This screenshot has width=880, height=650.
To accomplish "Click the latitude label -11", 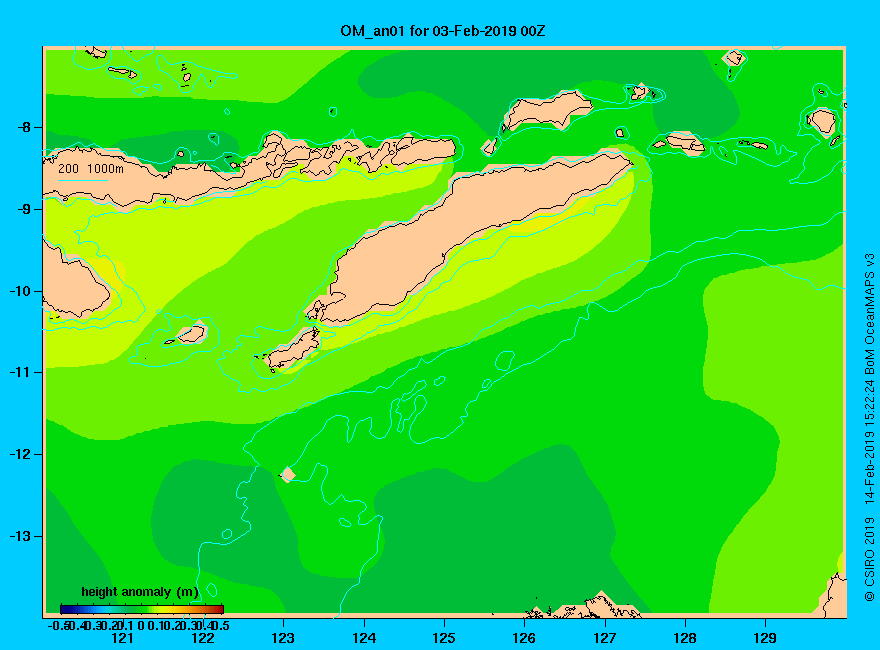I will click(x=20, y=372).
